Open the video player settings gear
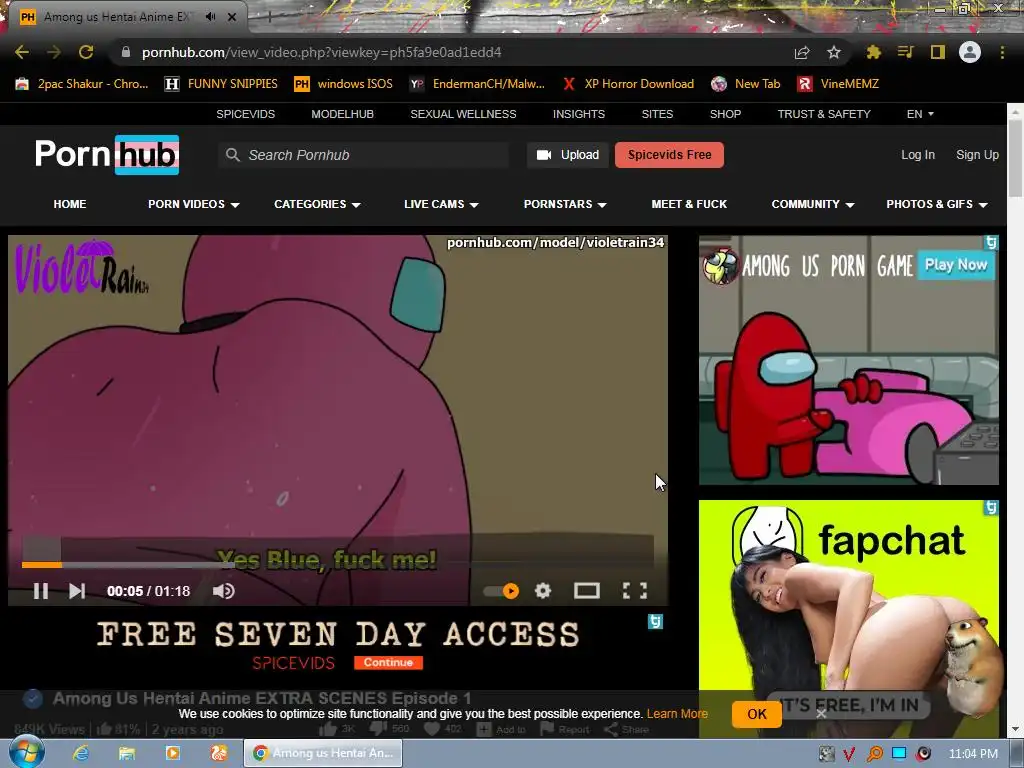 coord(543,591)
